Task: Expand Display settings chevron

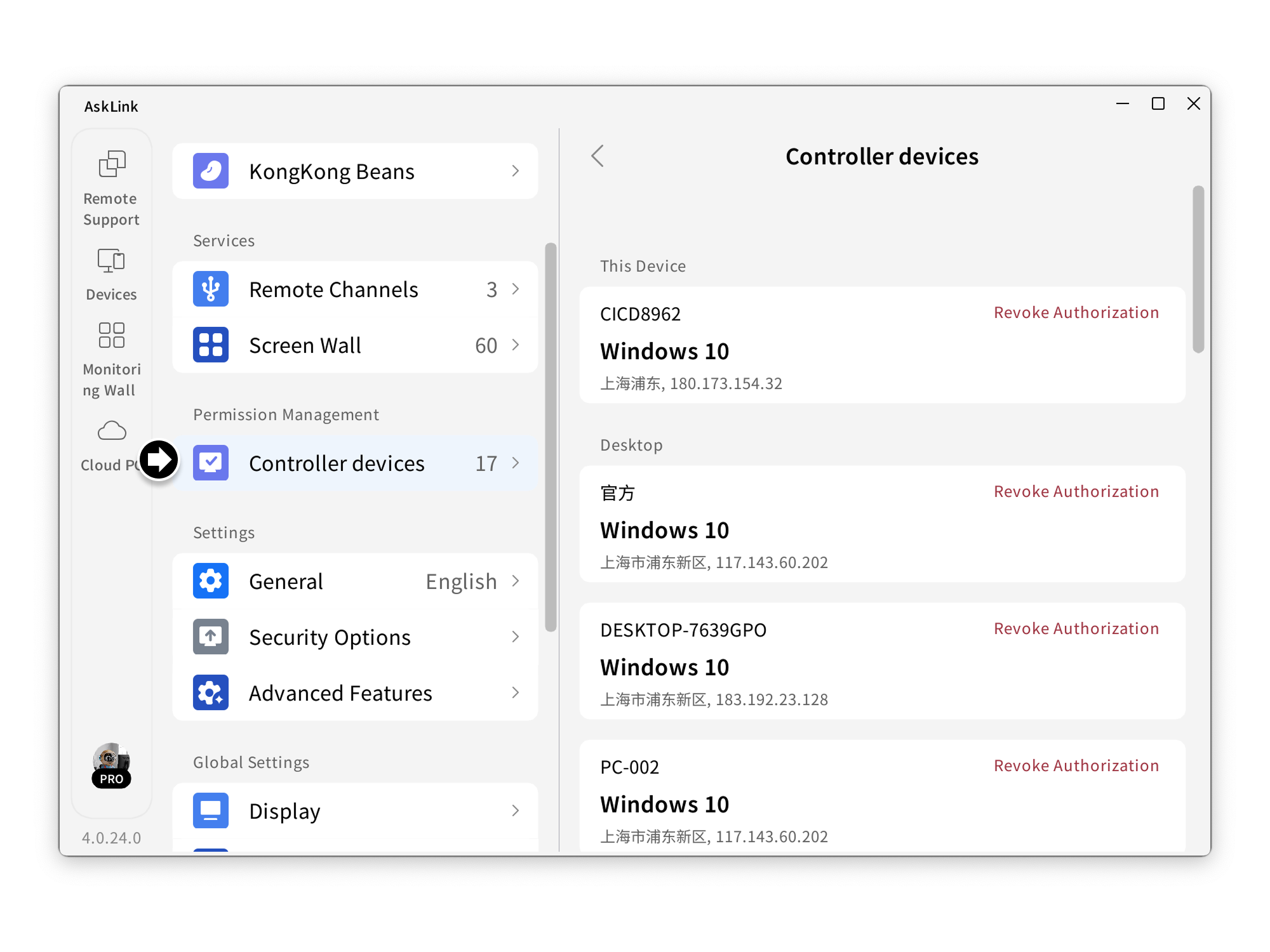Action: click(516, 810)
